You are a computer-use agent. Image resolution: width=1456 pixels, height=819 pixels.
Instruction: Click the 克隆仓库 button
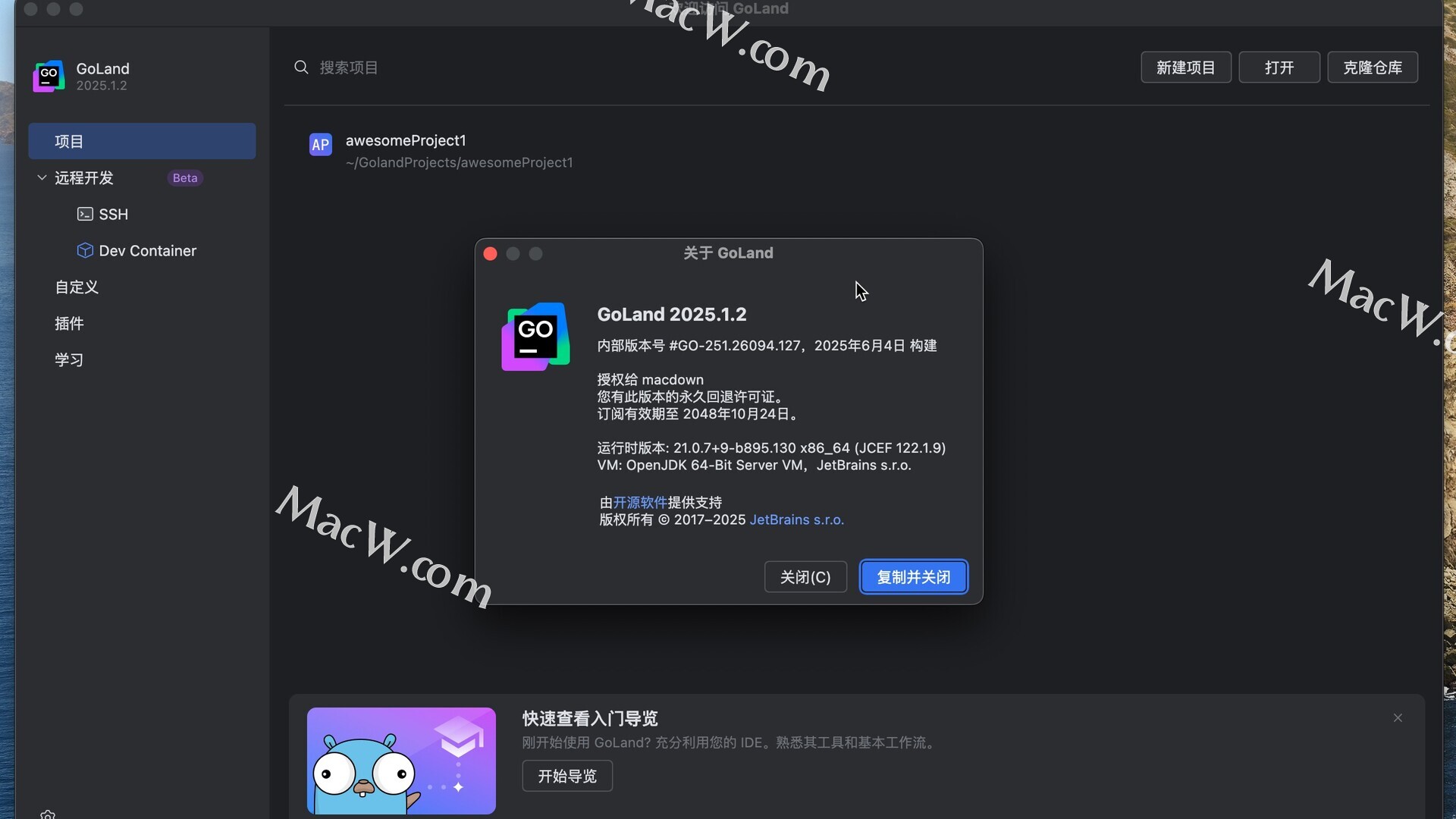pos(1373,67)
